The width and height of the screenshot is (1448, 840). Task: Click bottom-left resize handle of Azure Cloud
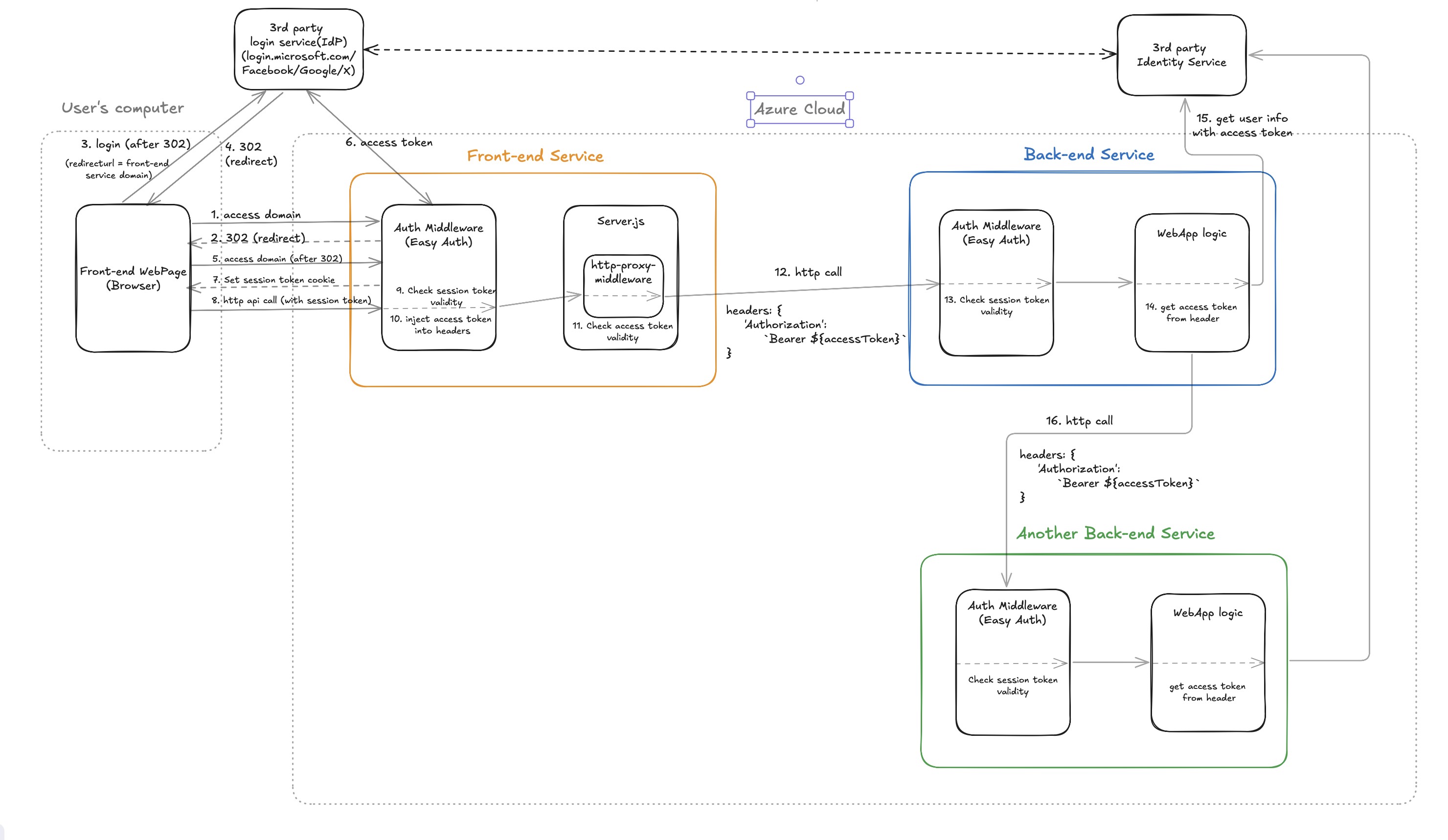(x=750, y=123)
